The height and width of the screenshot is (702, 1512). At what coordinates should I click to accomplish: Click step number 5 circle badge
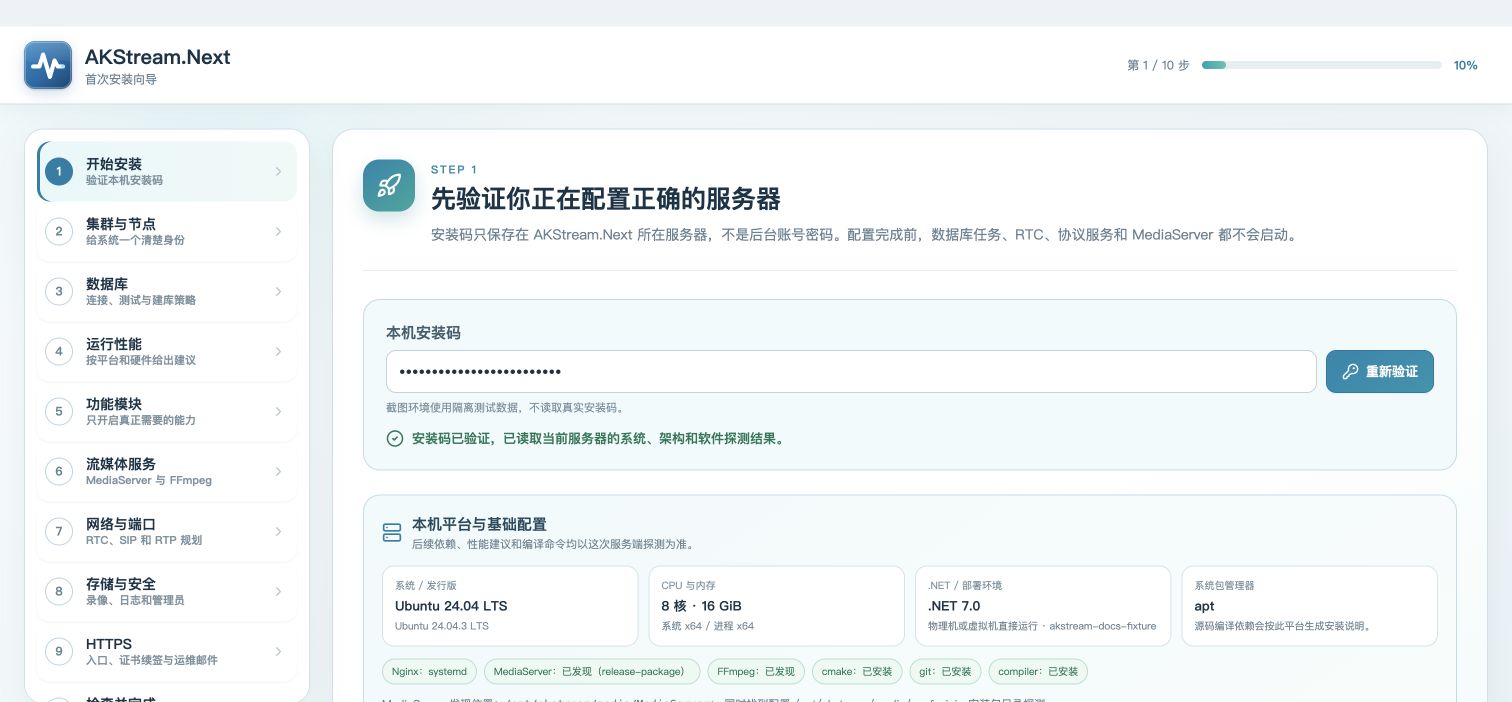click(x=59, y=411)
